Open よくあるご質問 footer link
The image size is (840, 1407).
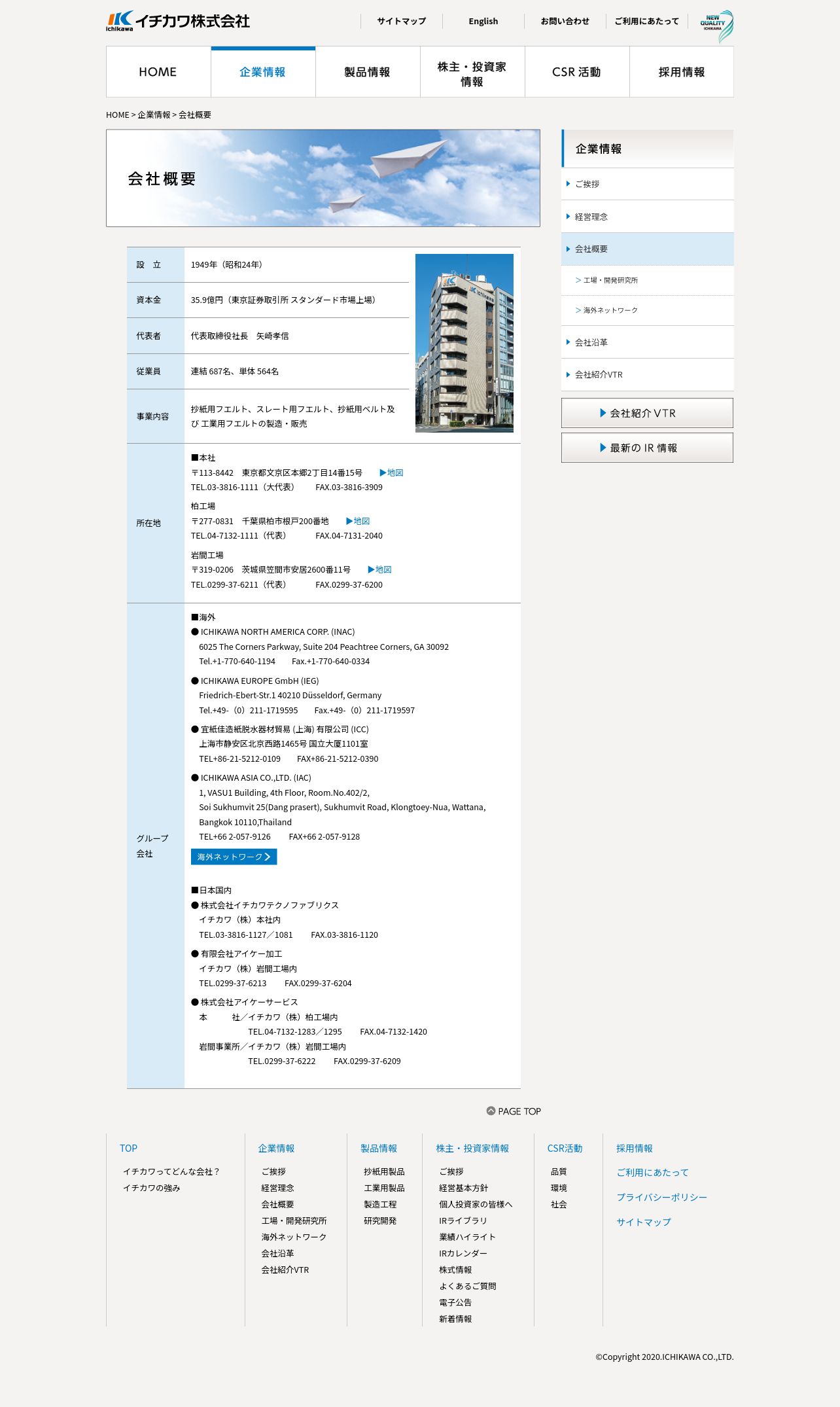pos(467,1286)
